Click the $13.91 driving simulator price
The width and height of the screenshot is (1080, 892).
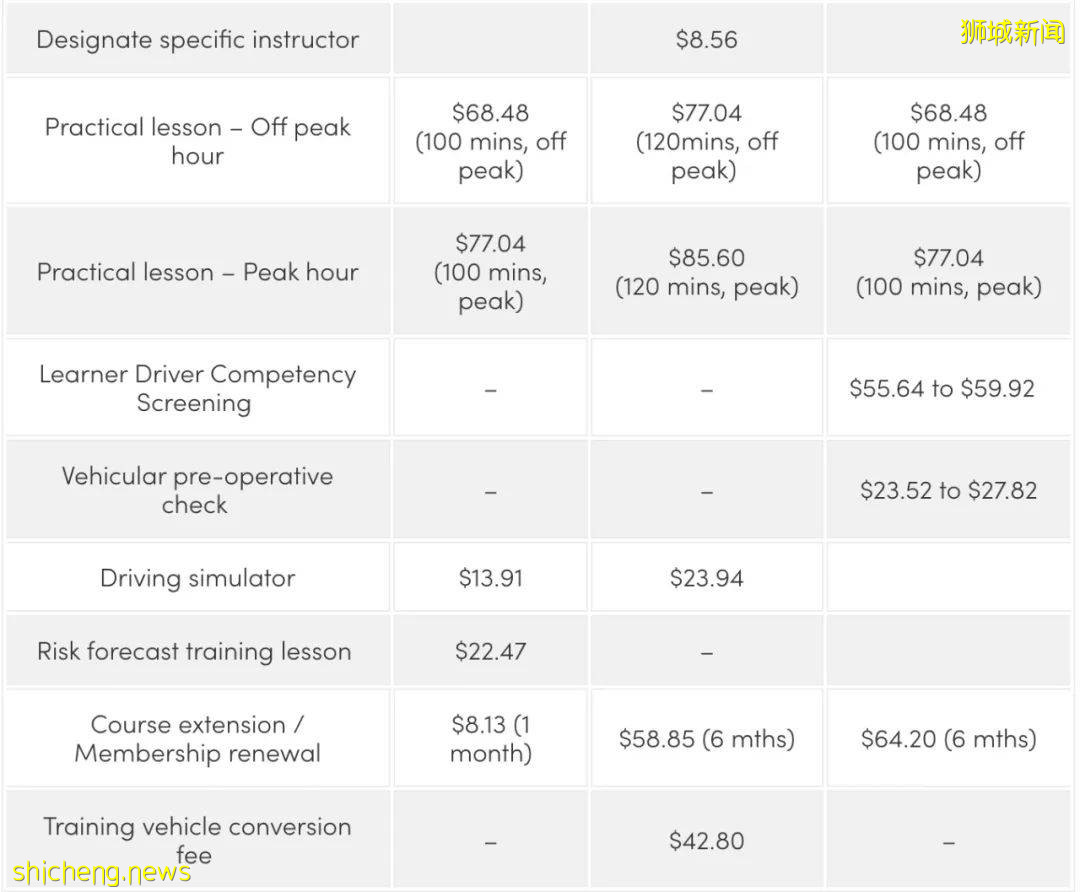[490, 578]
